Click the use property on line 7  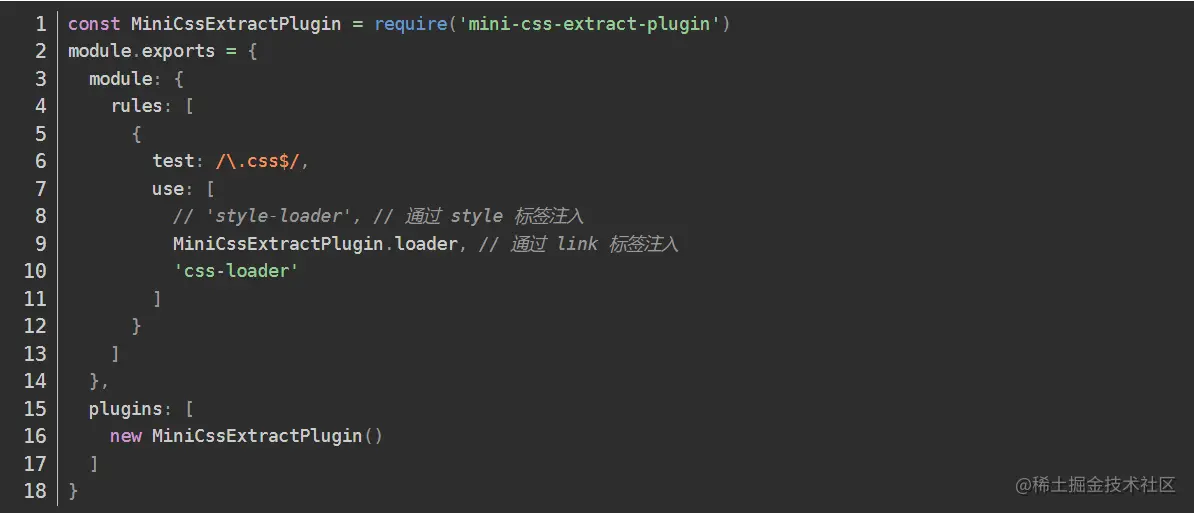pos(168,189)
